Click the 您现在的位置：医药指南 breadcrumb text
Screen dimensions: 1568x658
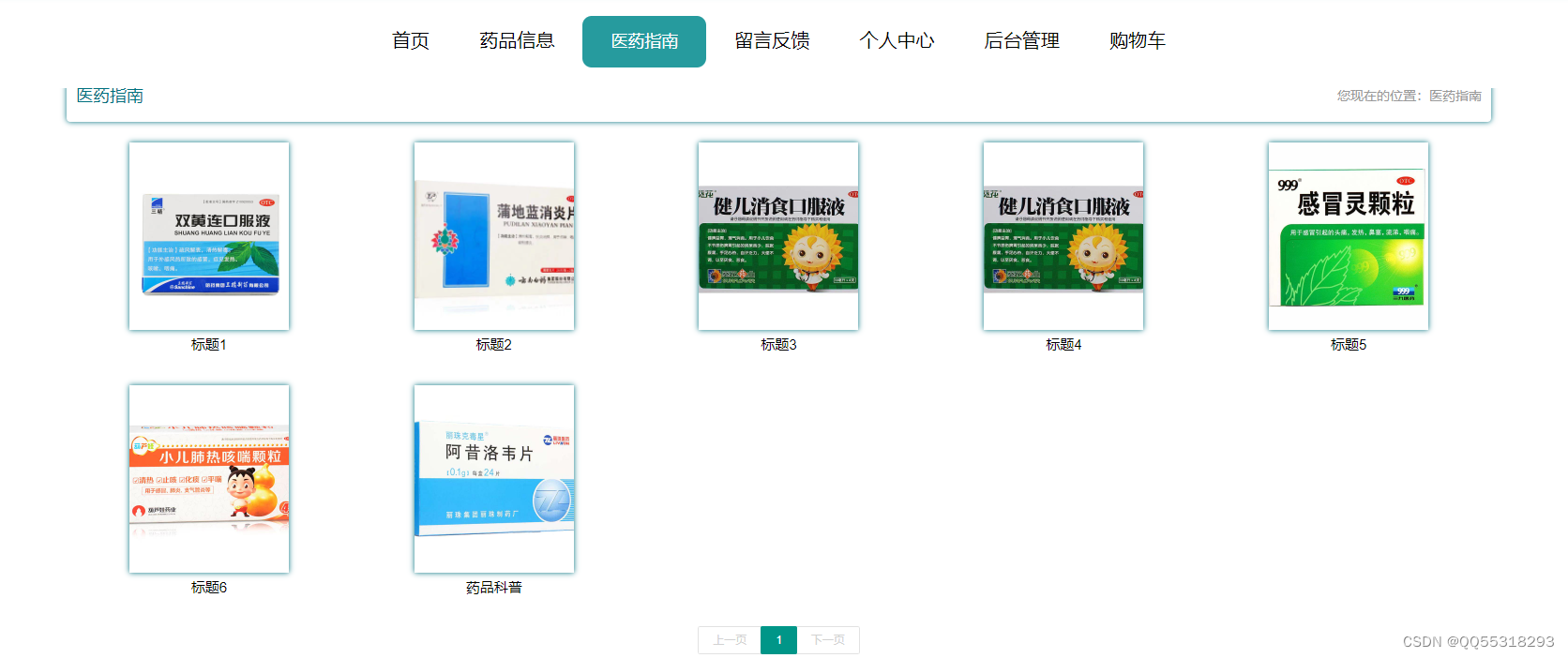[1410, 96]
